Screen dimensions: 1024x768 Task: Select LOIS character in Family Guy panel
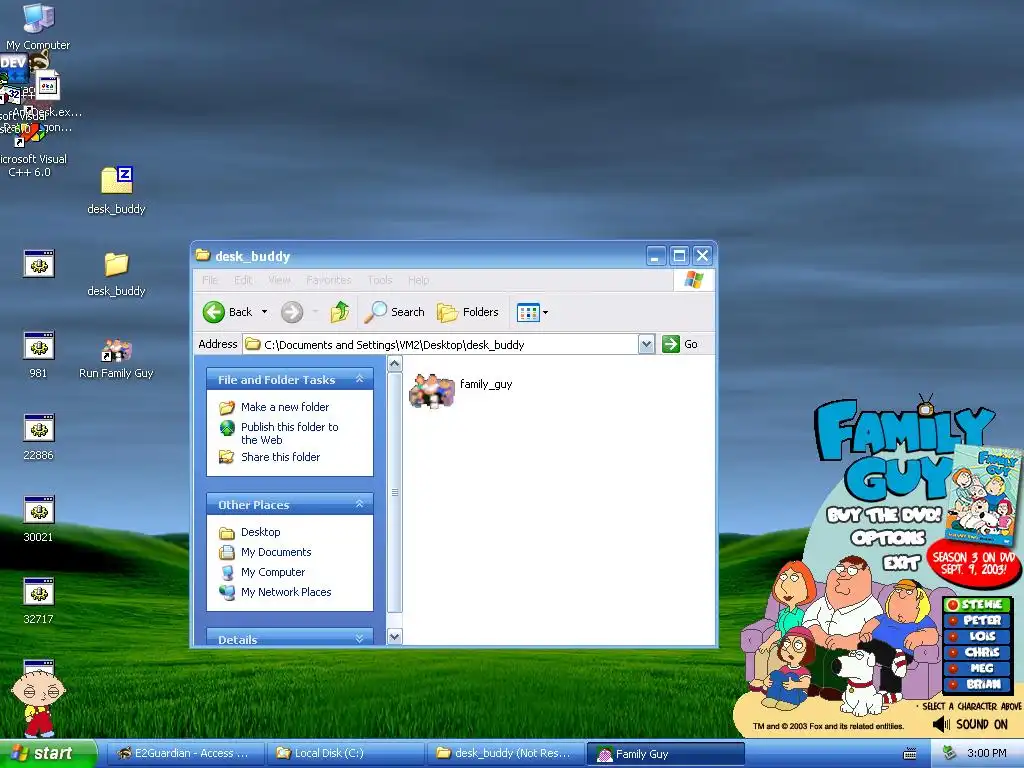tap(976, 636)
